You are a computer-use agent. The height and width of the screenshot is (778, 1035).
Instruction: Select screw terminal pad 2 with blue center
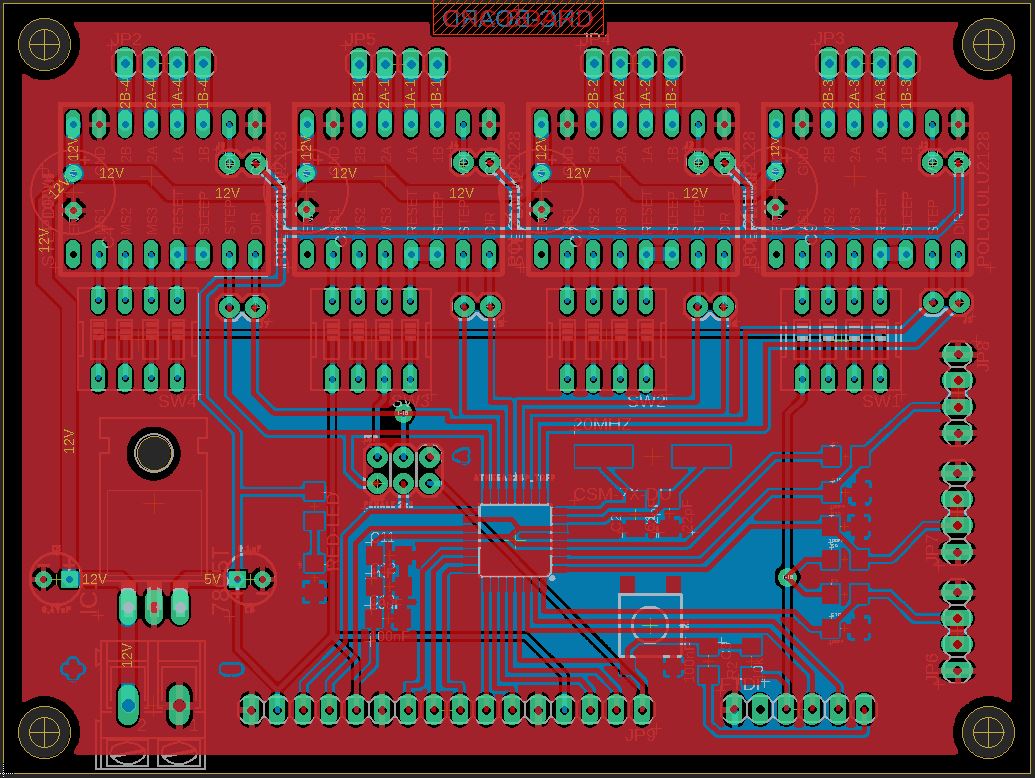pyautogui.click(x=128, y=706)
